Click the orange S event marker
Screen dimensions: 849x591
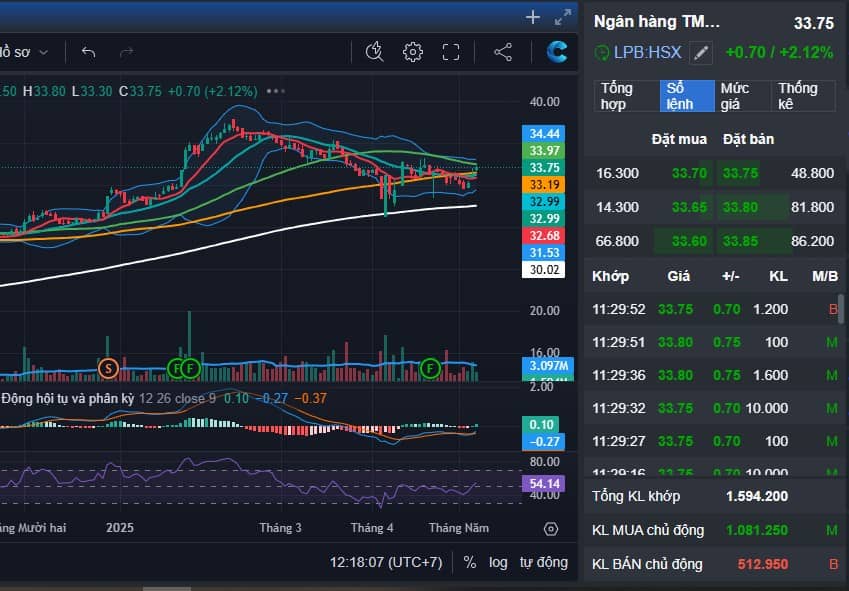108,369
